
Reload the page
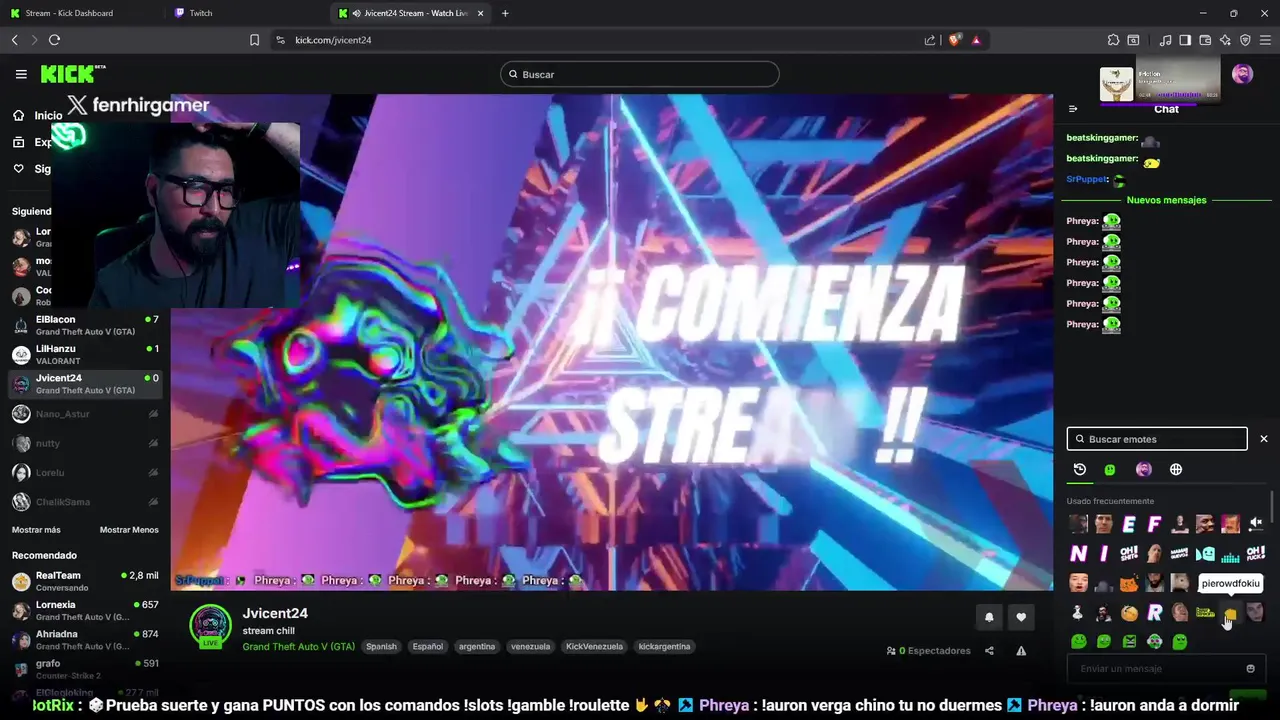[x=54, y=40]
